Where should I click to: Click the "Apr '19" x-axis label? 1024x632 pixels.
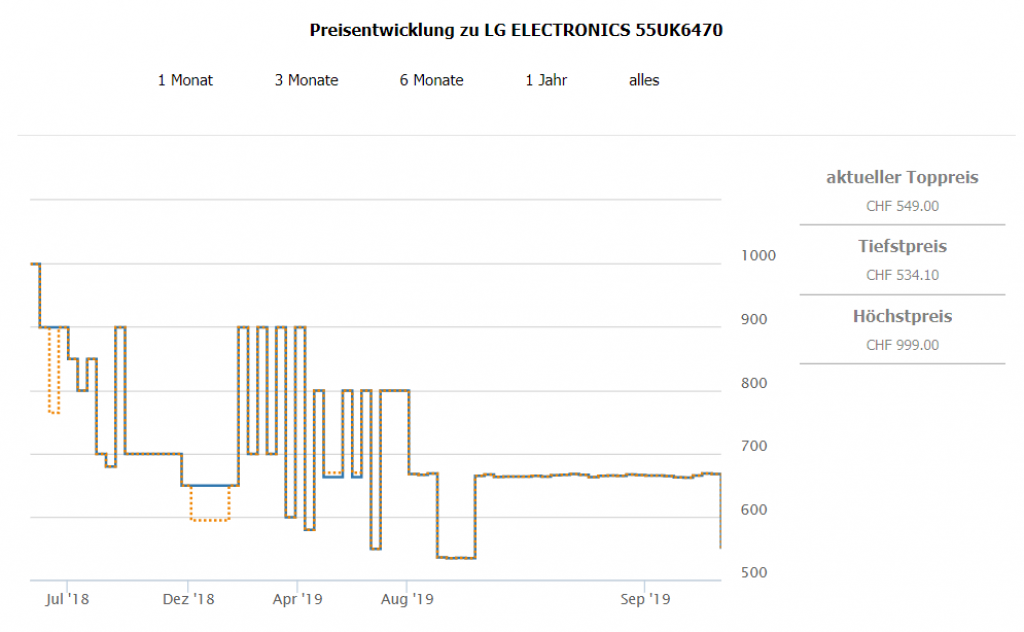click(x=297, y=600)
